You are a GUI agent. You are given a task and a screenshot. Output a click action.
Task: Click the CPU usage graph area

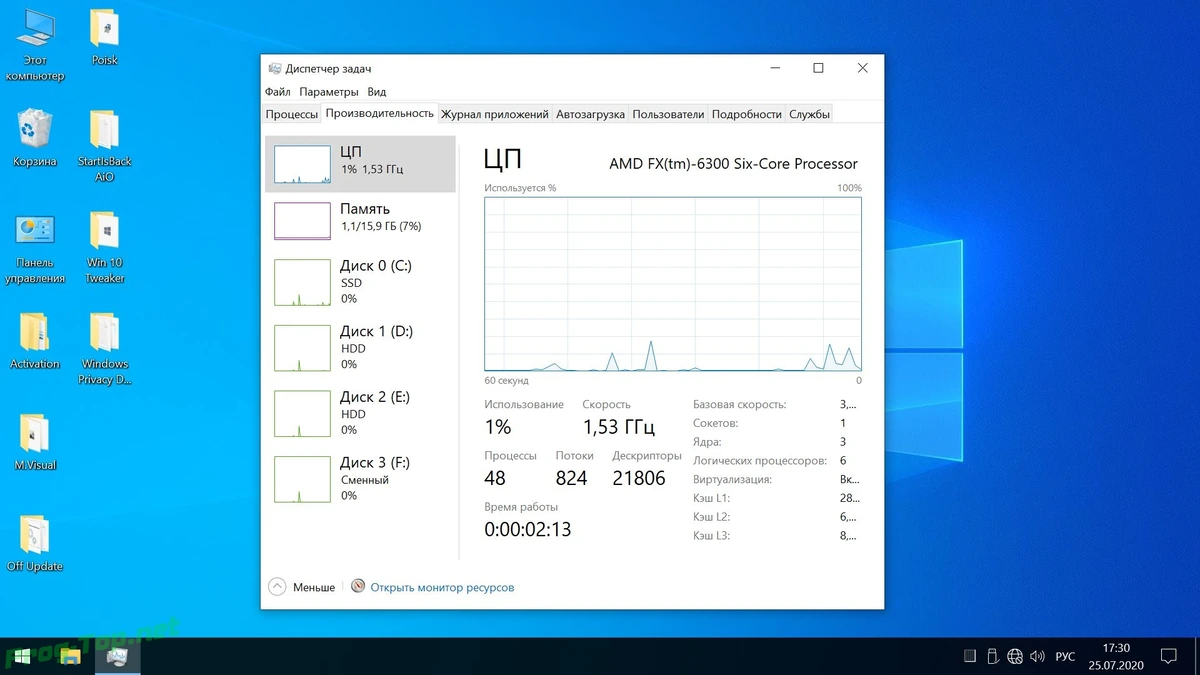[673, 284]
